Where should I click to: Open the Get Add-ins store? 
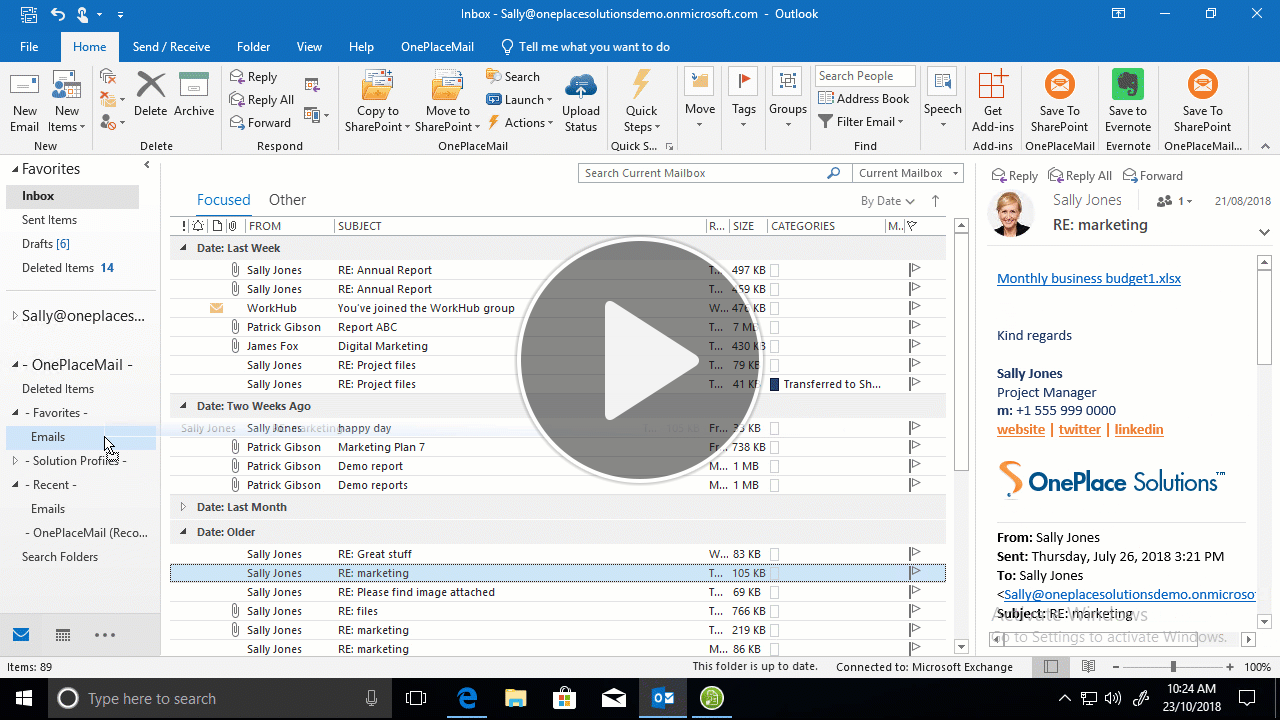(993, 100)
